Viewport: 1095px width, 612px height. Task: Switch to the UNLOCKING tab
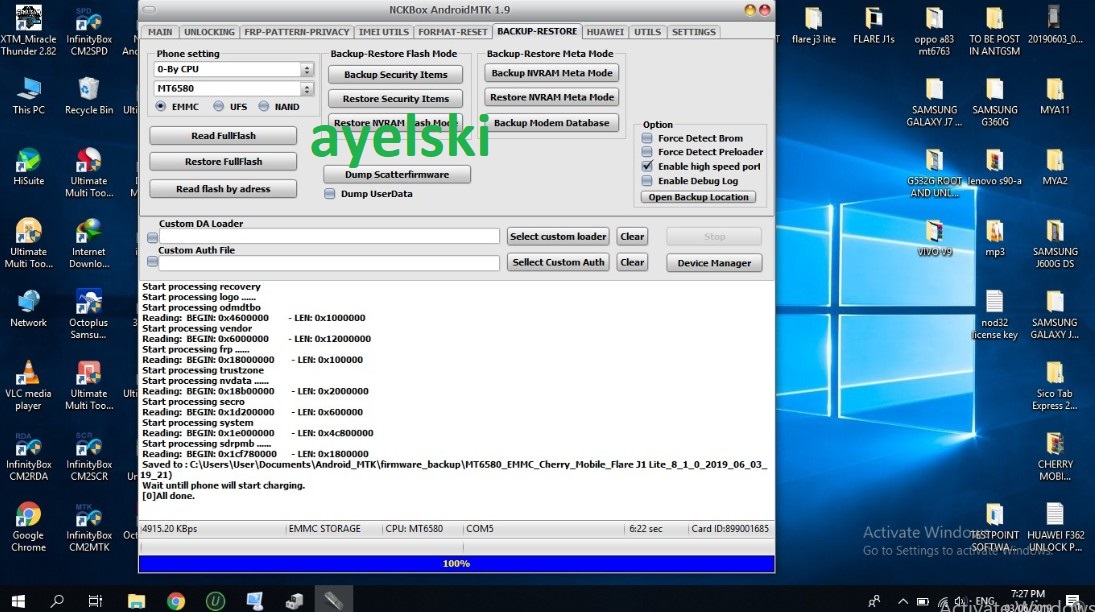pyautogui.click(x=209, y=32)
